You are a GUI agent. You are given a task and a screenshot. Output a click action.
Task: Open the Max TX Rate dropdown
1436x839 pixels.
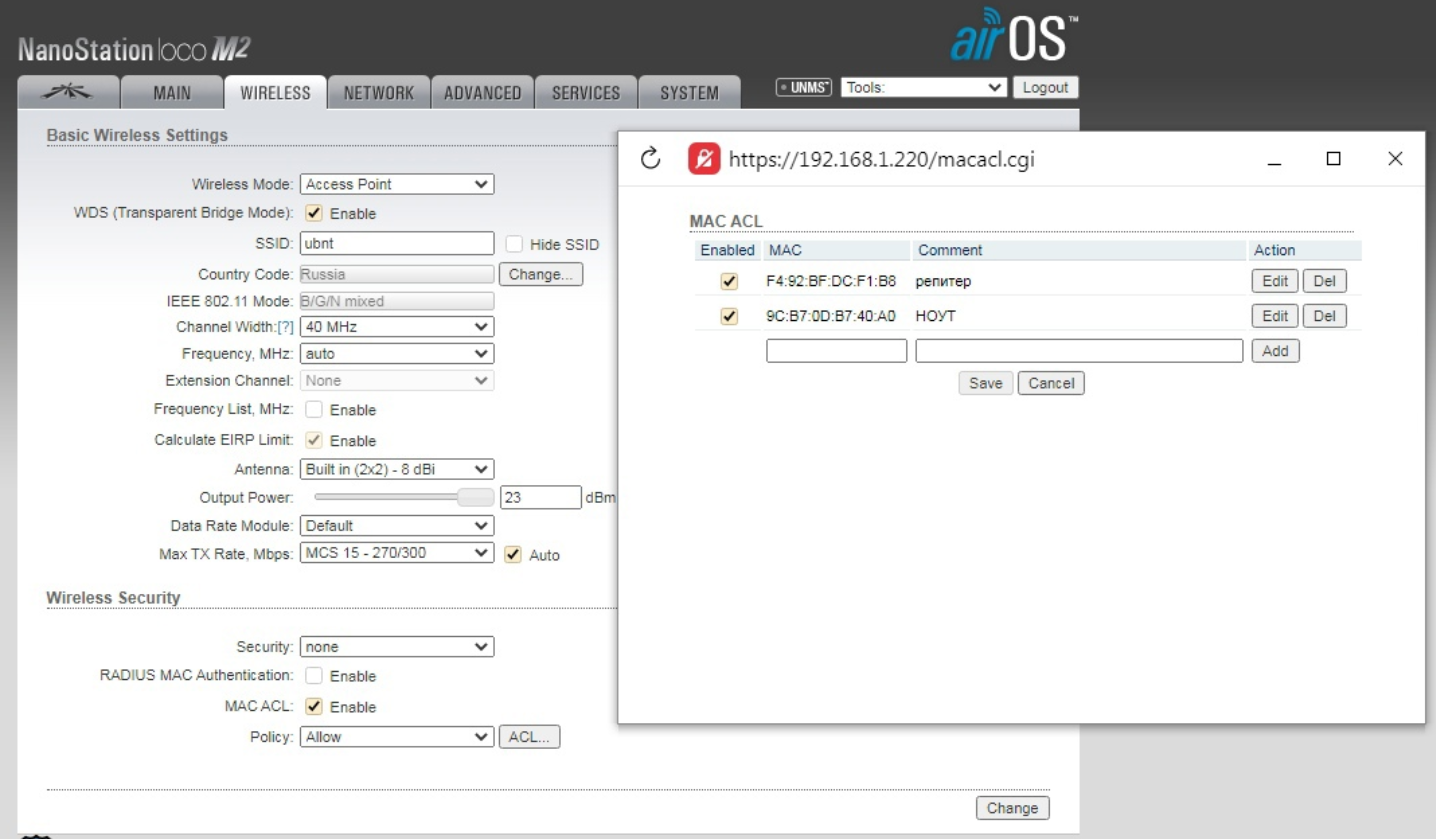coord(397,552)
